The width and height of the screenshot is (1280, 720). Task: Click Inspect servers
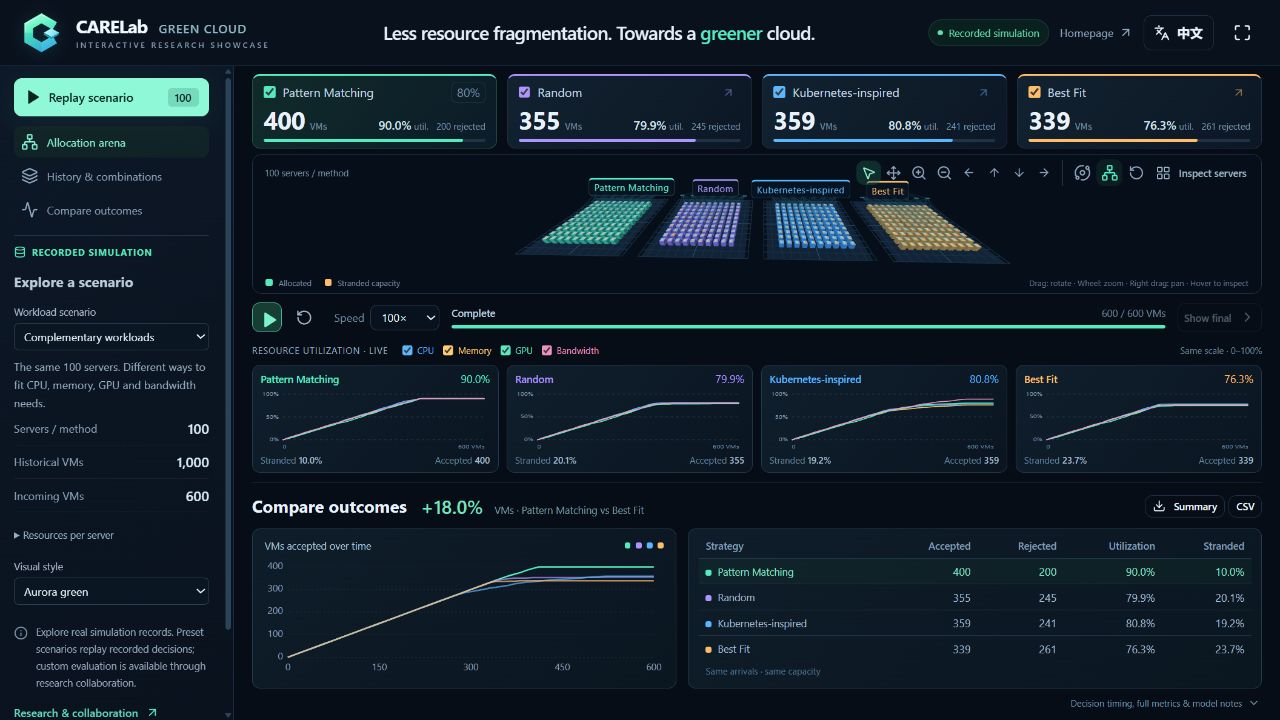1202,173
